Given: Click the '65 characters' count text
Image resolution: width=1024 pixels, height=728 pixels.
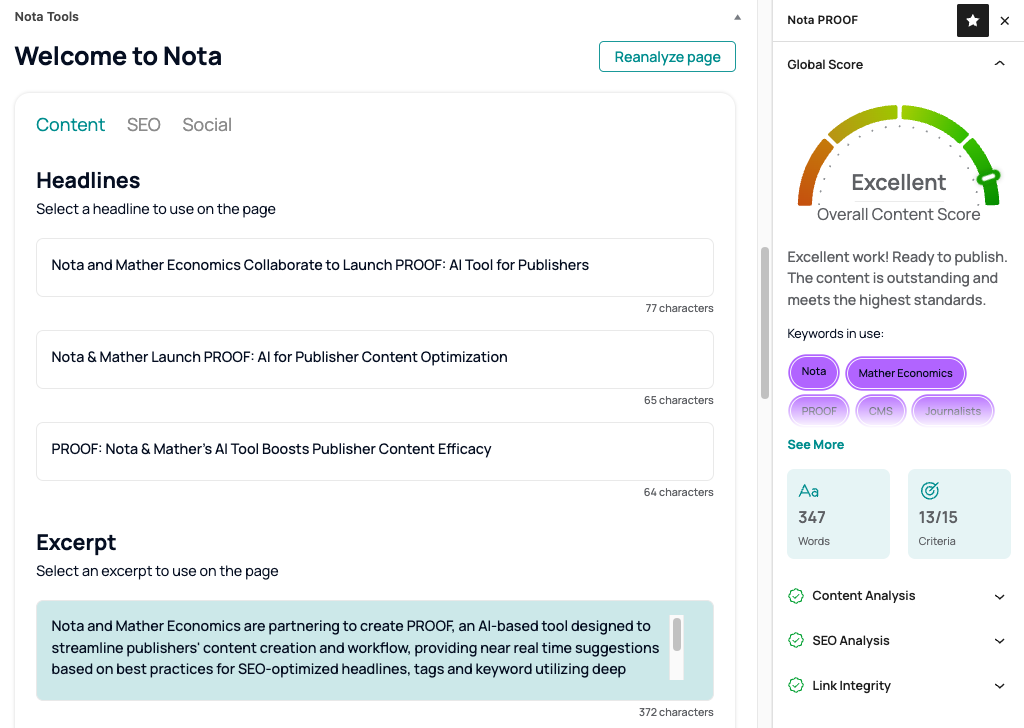Looking at the screenshot, I should point(679,400).
